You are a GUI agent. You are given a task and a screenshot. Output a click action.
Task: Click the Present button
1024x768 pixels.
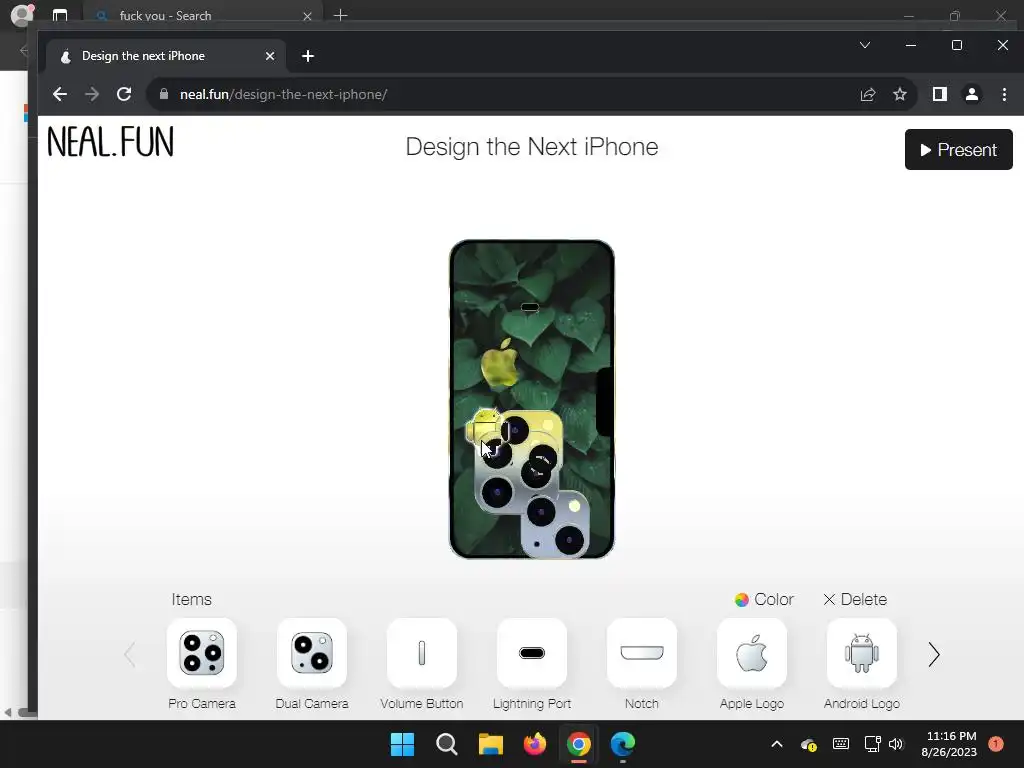click(958, 150)
